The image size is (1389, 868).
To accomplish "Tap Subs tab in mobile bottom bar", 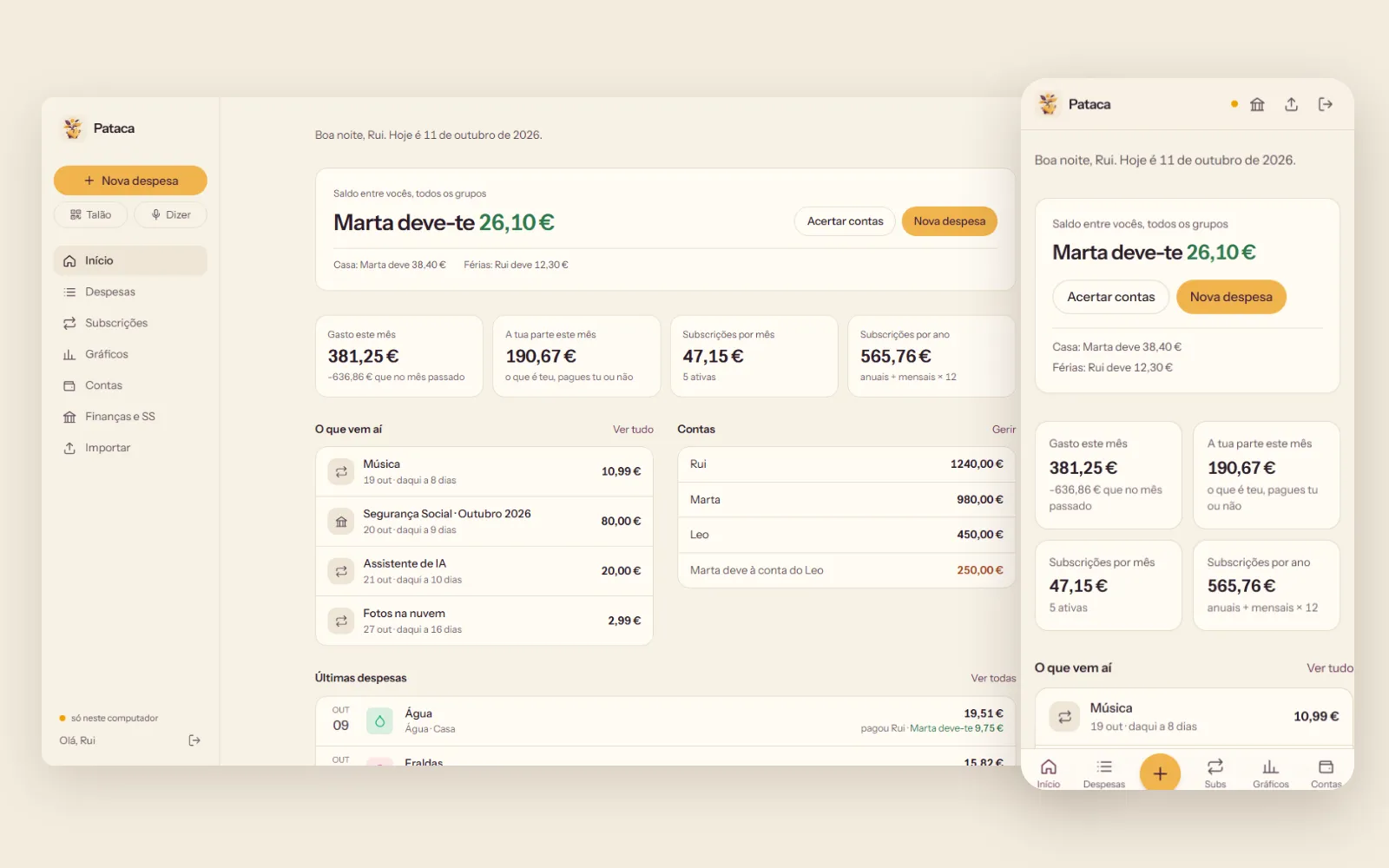I will [x=1215, y=773].
